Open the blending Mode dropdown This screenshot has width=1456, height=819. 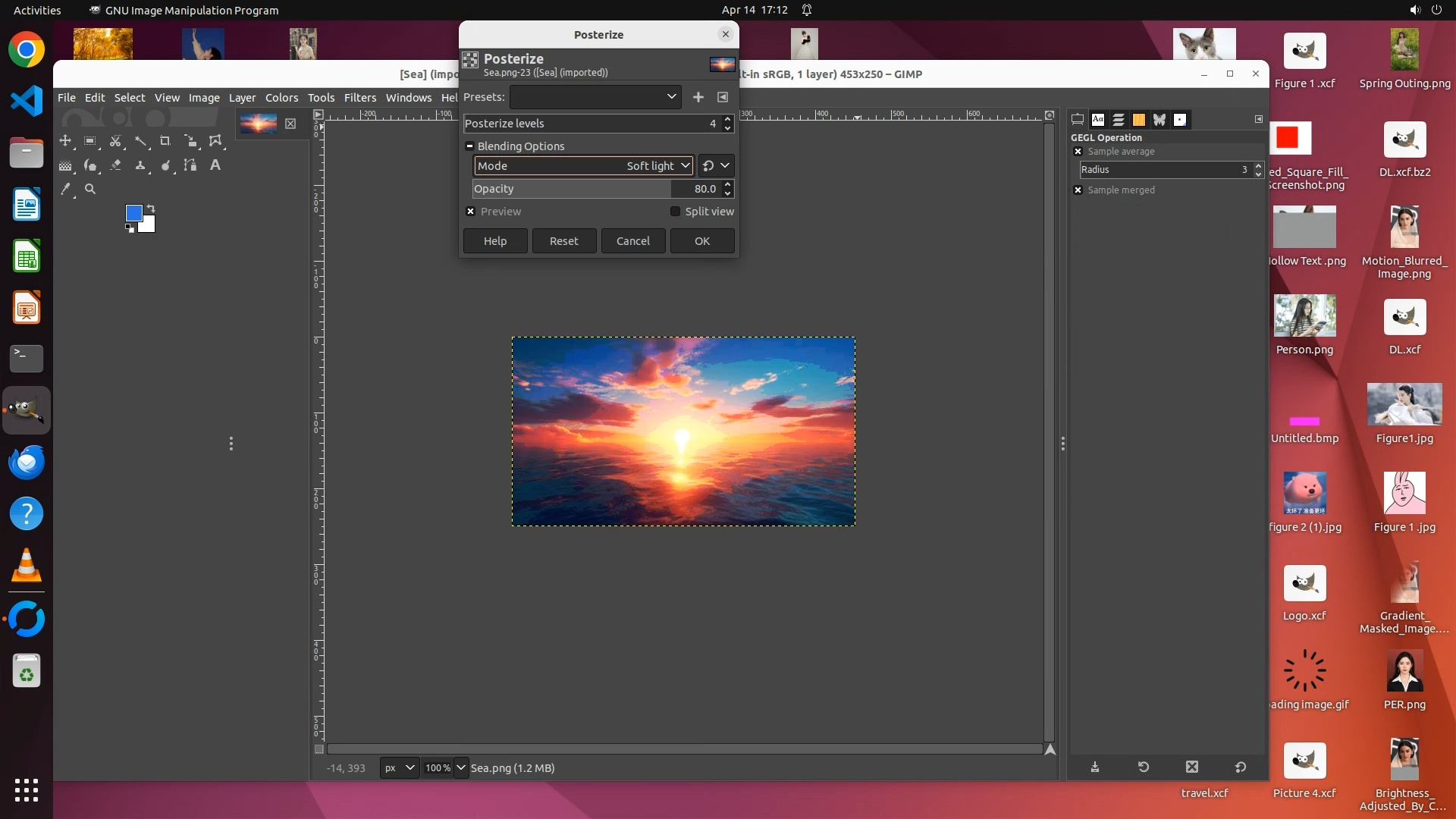pyautogui.click(x=582, y=165)
